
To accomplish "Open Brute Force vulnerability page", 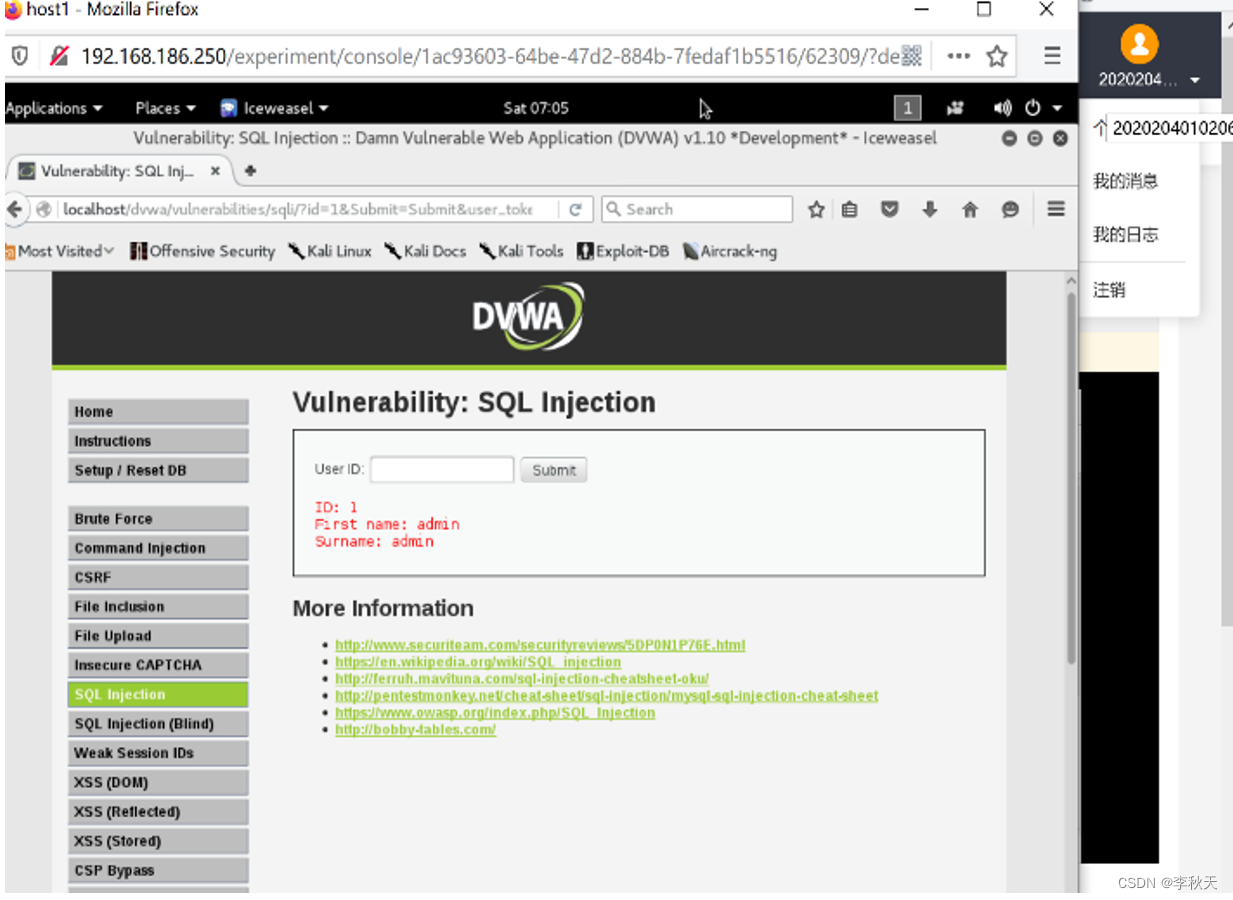I will [x=158, y=519].
